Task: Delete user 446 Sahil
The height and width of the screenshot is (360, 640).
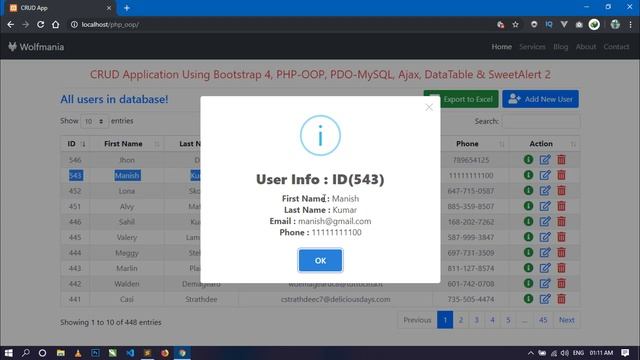Action: click(x=562, y=222)
